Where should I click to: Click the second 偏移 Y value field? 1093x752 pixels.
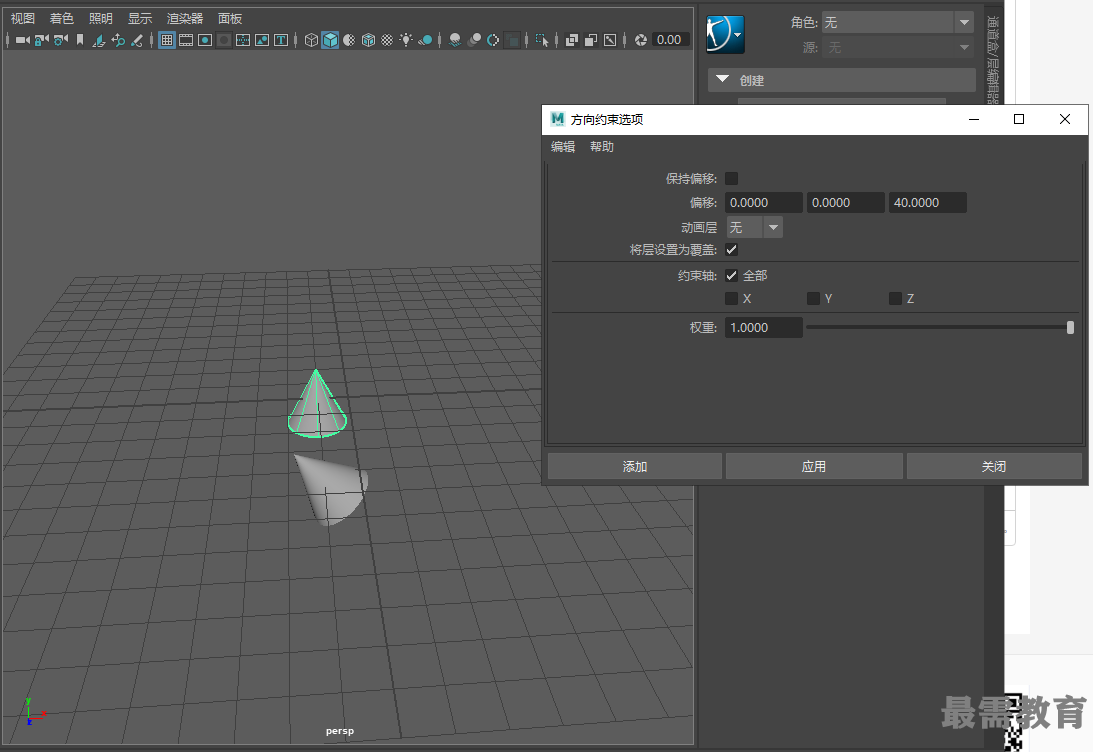(846, 203)
